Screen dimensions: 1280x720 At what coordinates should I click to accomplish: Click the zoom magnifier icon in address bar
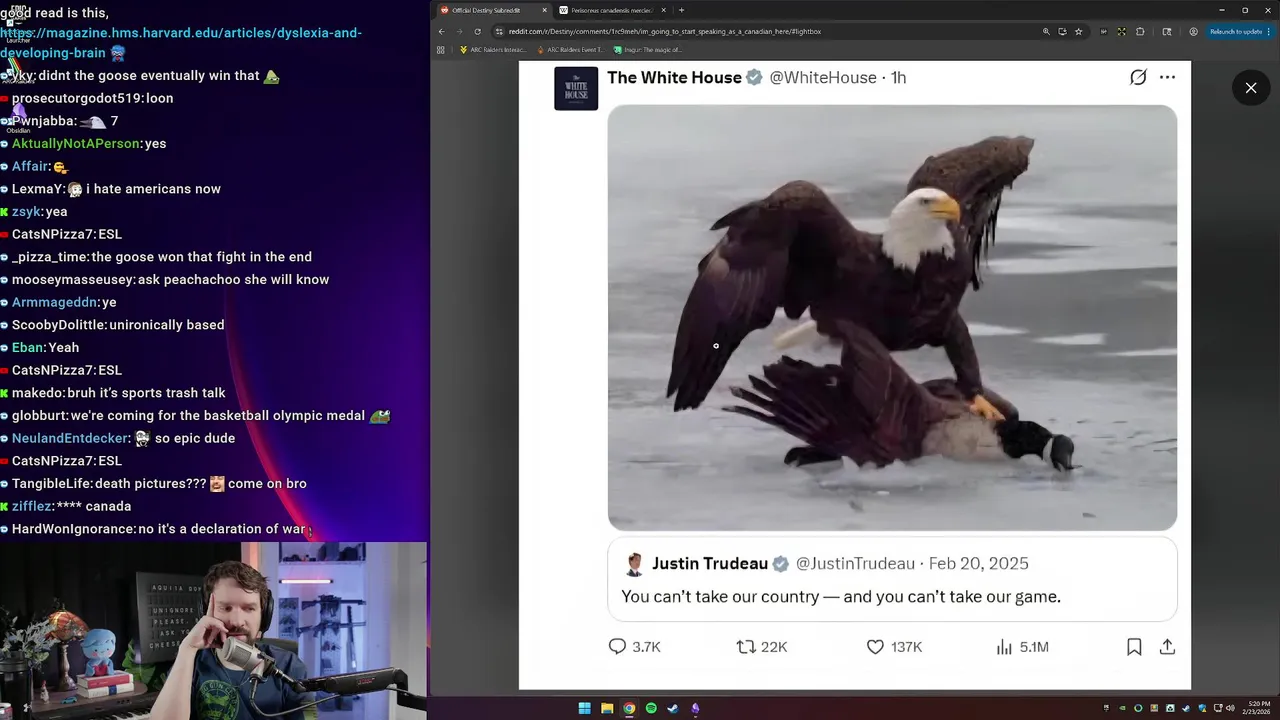pyautogui.click(x=1046, y=31)
